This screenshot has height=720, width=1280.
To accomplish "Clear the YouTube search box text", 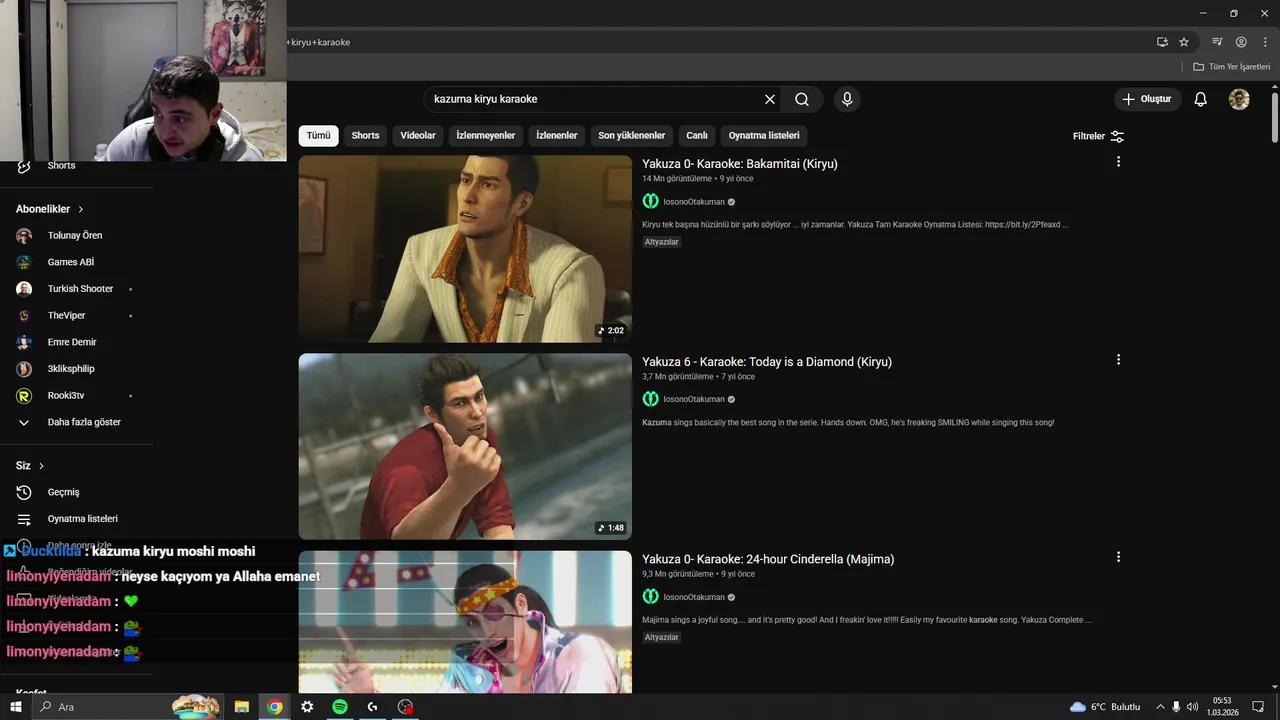I will pos(770,99).
